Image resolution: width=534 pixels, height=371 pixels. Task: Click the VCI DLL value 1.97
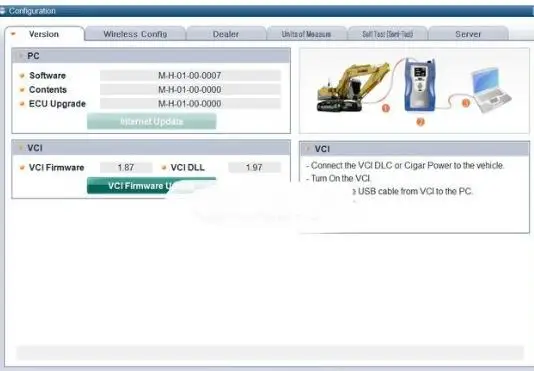click(x=254, y=168)
